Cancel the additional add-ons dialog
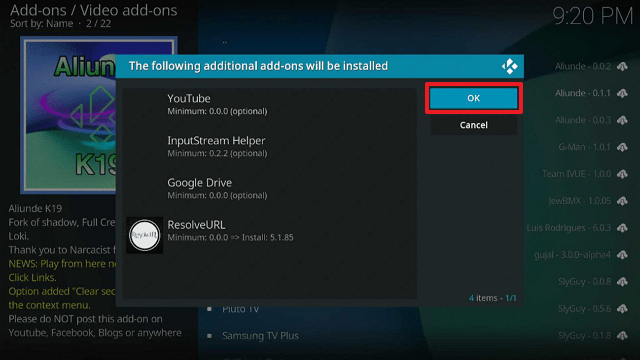Image resolution: width=640 pixels, height=360 pixels. [473, 125]
